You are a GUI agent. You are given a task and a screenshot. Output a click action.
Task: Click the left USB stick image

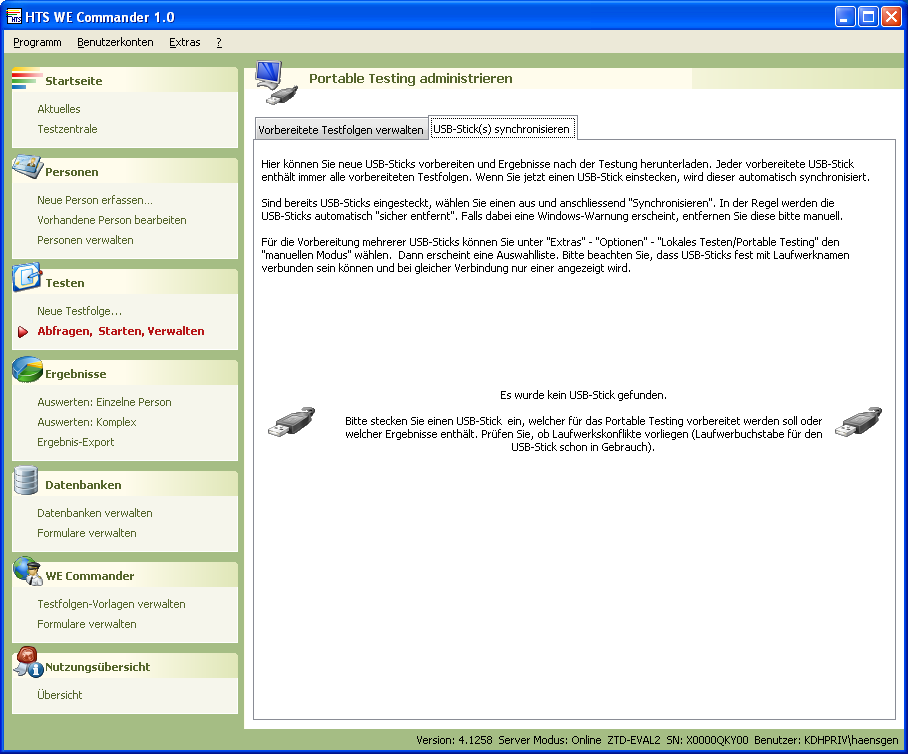pyautogui.click(x=292, y=422)
